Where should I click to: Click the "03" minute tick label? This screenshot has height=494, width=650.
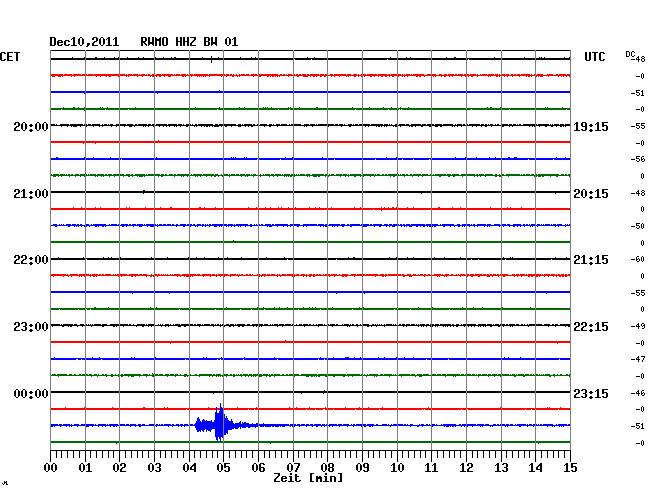point(154,468)
